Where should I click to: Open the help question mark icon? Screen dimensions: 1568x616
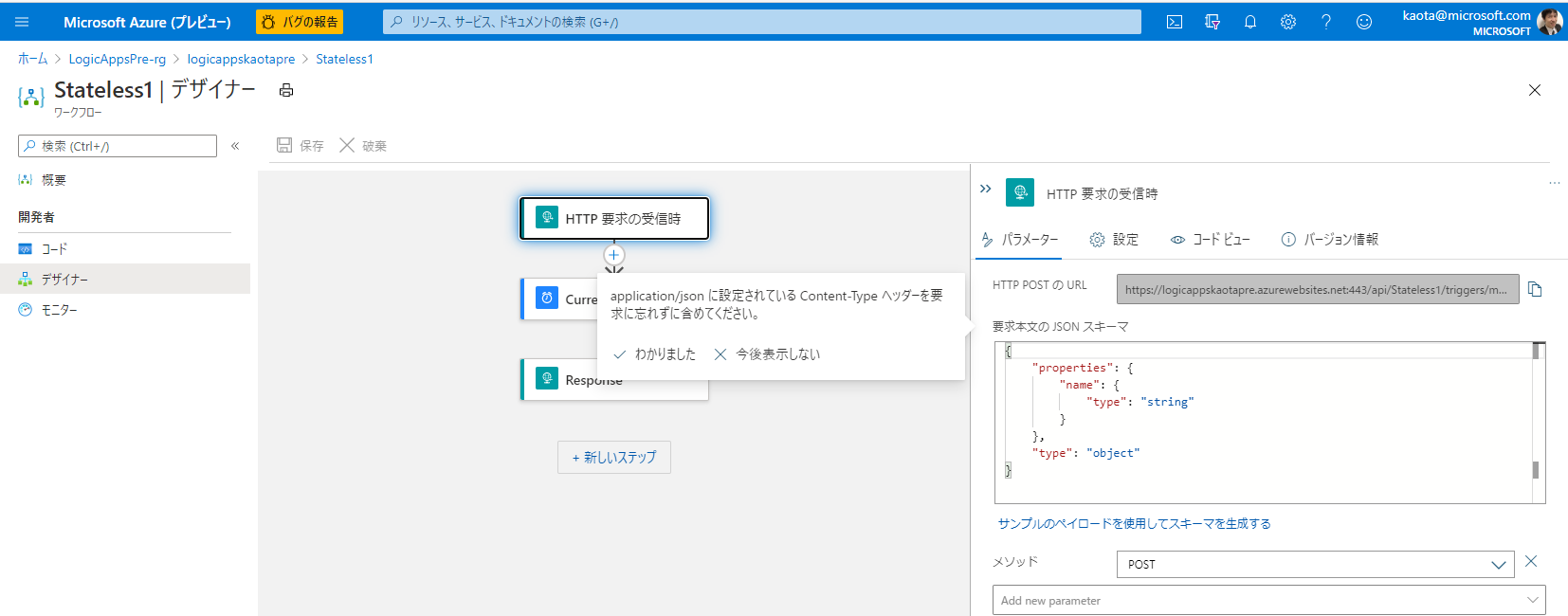(x=1326, y=22)
